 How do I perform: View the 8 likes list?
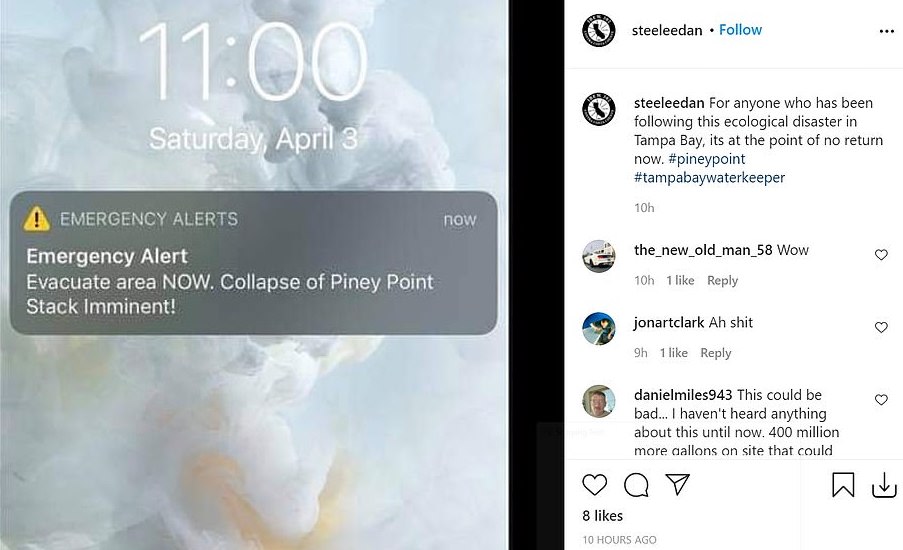tap(602, 516)
